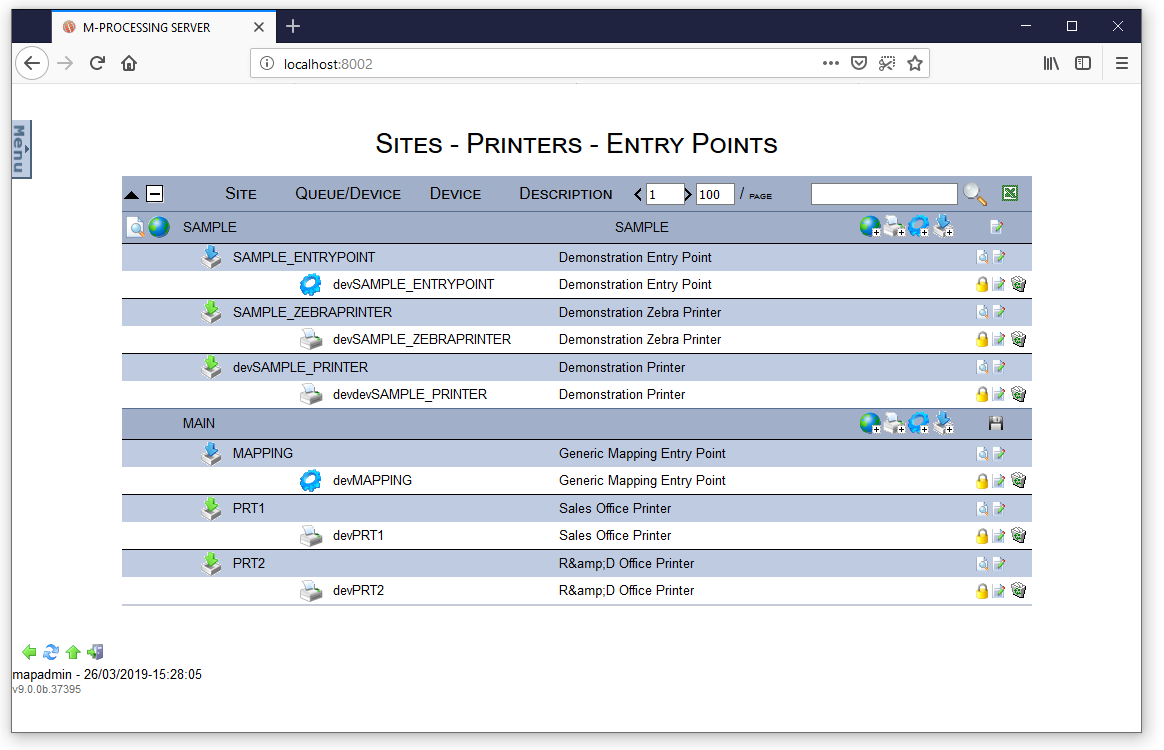The image size is (1164, 750).
Task: Toggle the lock on devMAPPING device
Action: (982, 481)
